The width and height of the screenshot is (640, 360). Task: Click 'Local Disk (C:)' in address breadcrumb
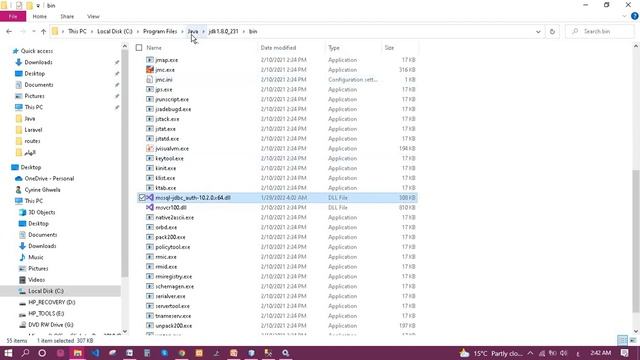click(x=115, y=31)
